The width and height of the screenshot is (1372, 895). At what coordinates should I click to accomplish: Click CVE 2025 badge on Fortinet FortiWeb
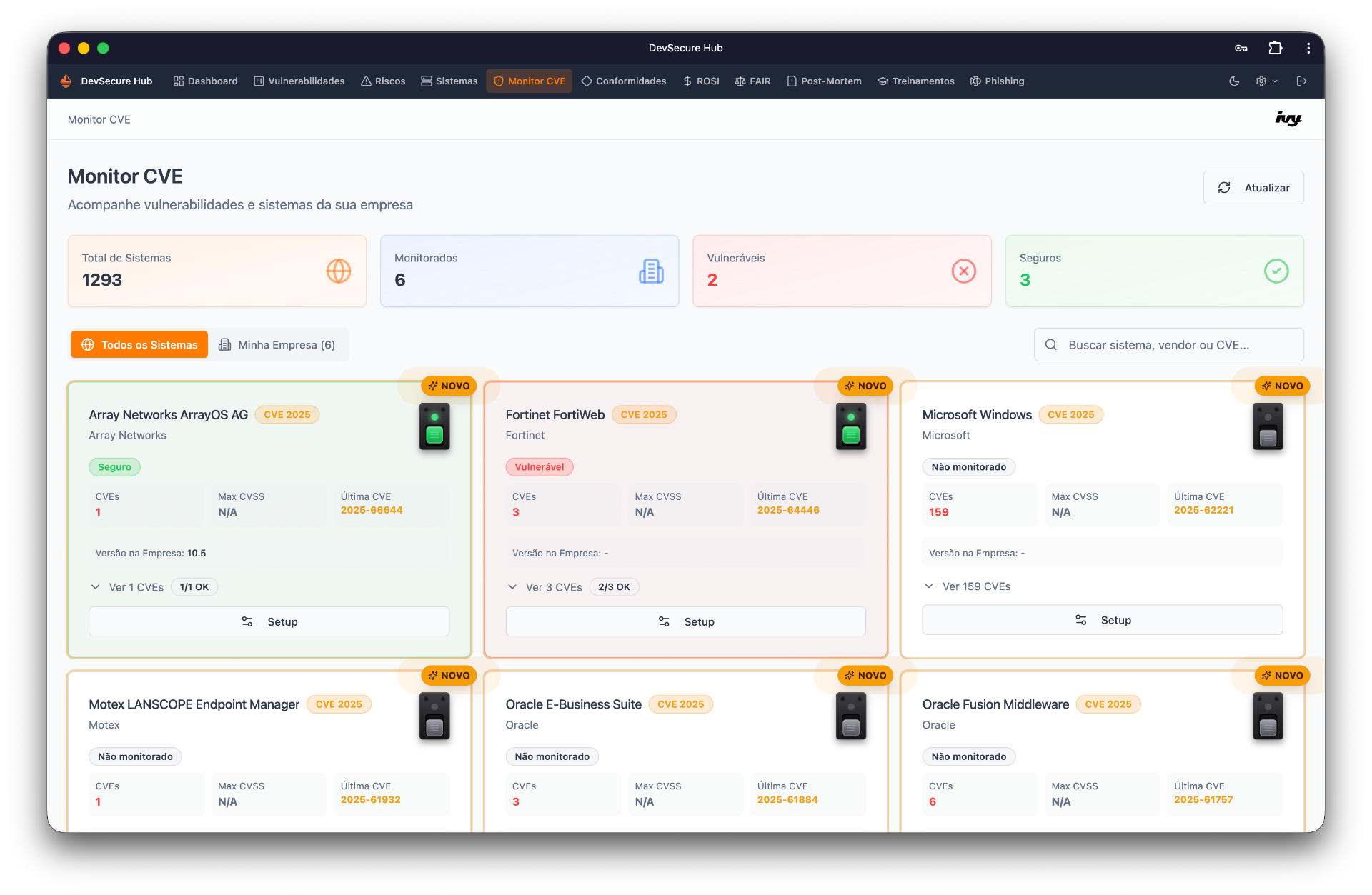point(644,415)
